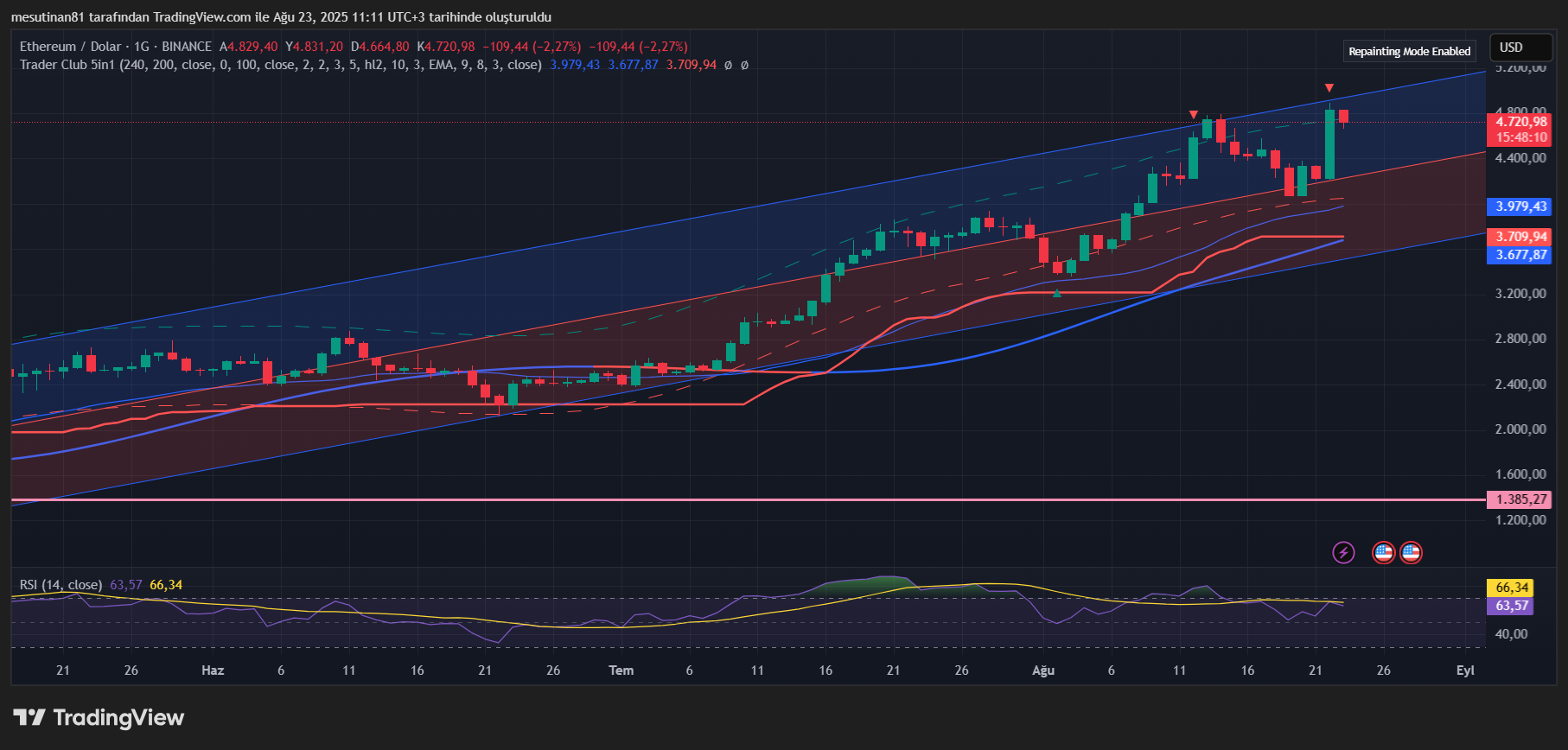This screenshot has height=750, width=1568.
Task: Click red sell arrow above latest candle
Action: [1329, 88]
